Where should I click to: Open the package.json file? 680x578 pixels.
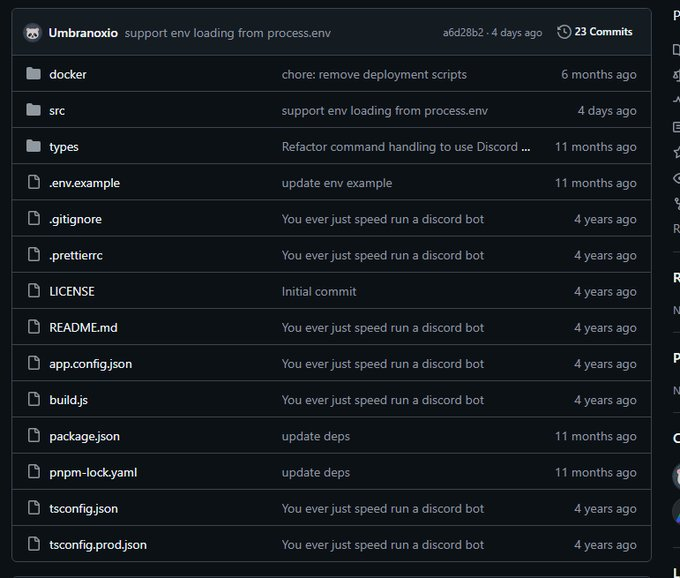tap(85, 436)
